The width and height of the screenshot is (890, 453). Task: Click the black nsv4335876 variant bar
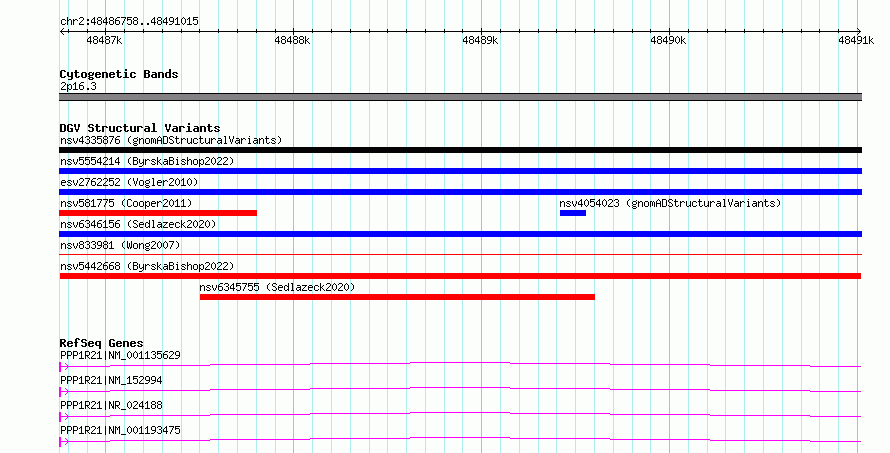(x=460, y=150)
